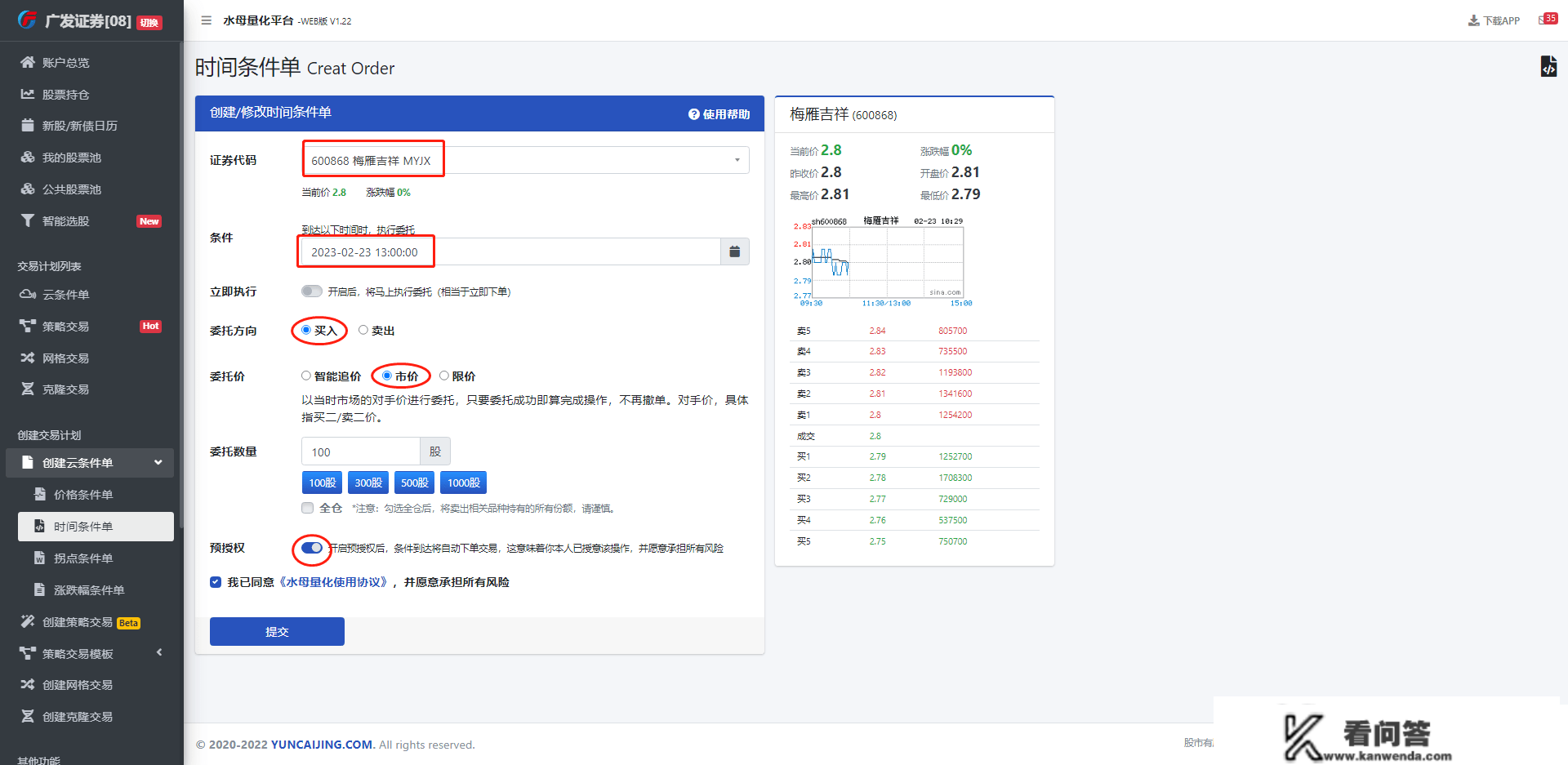Click the 1000股 quantity button
The image size is (1568, 765).
pos(464,483)
